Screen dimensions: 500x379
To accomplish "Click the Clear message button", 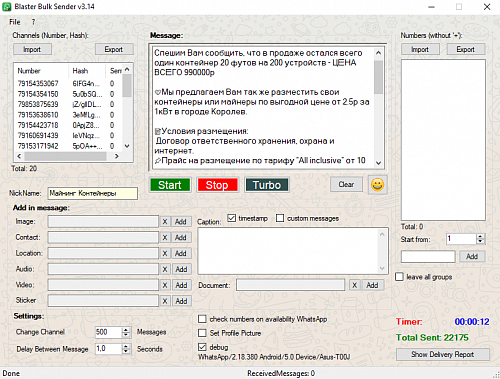I will pyautogui.click(x=346, y=184).
